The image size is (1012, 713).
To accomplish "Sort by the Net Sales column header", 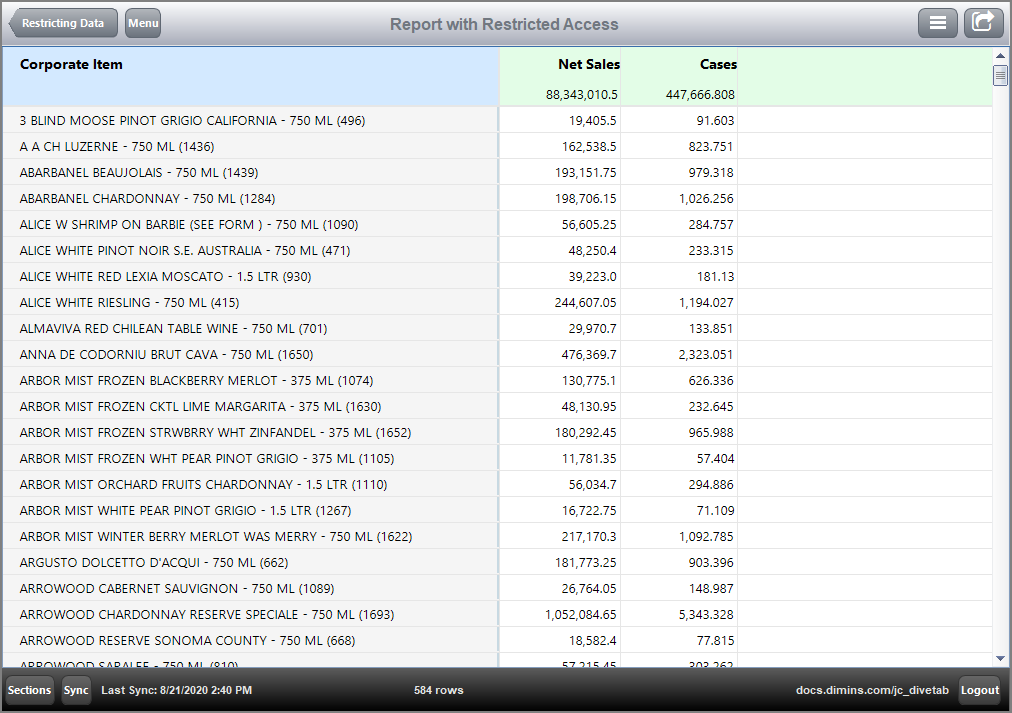I will point(586,65).
